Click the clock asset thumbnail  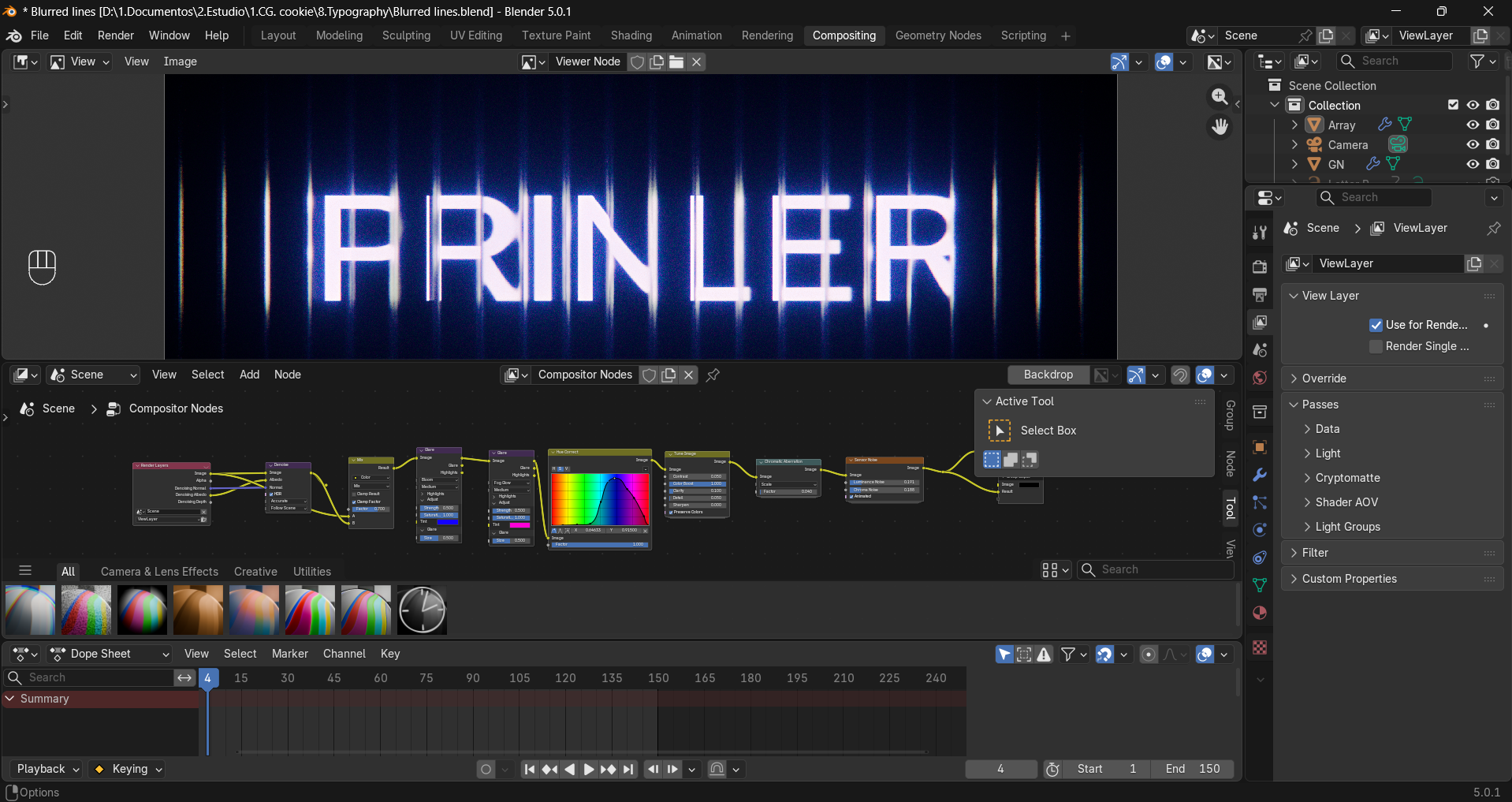[422, 610]
